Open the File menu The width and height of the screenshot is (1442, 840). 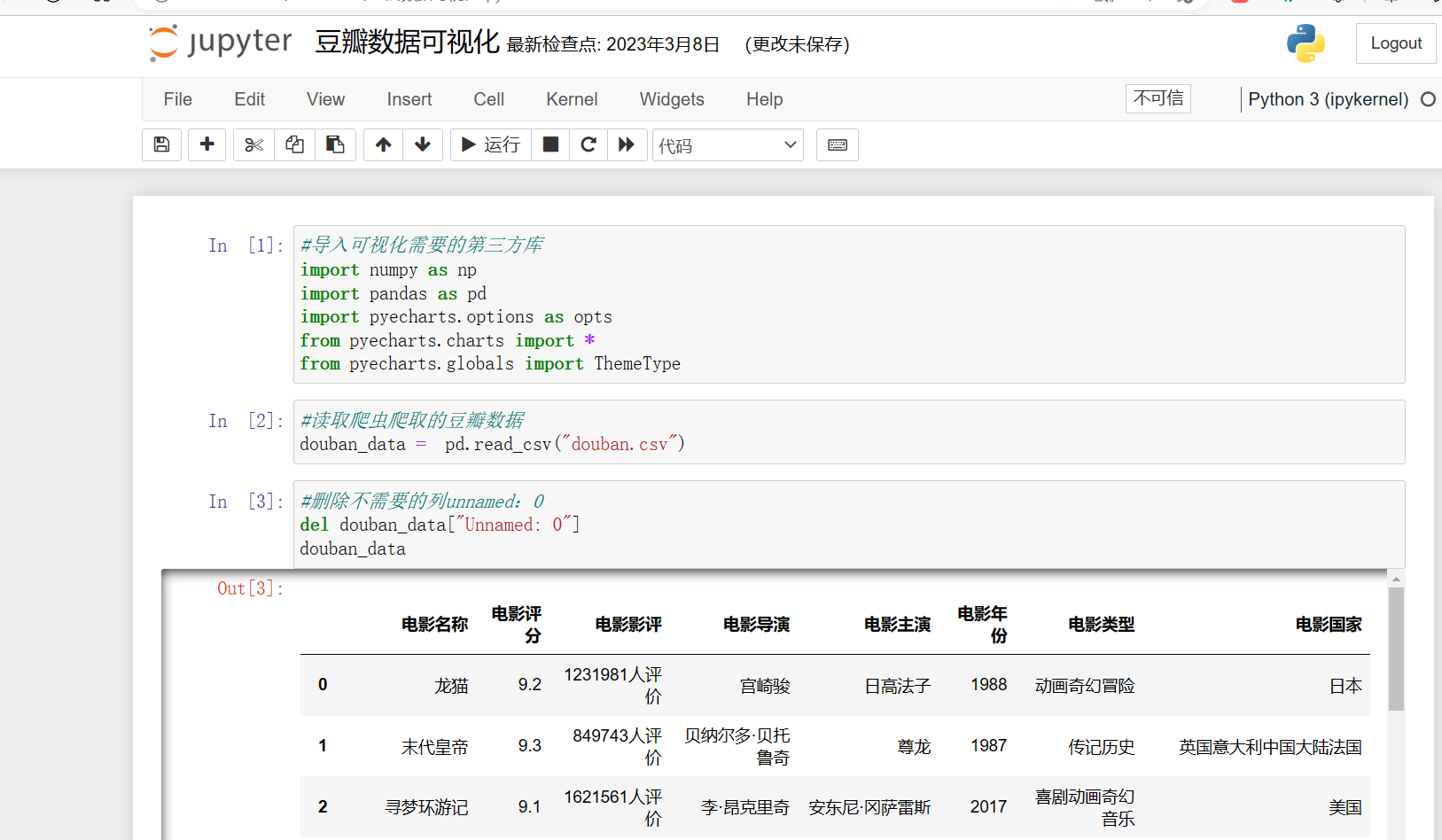point(178,99)
